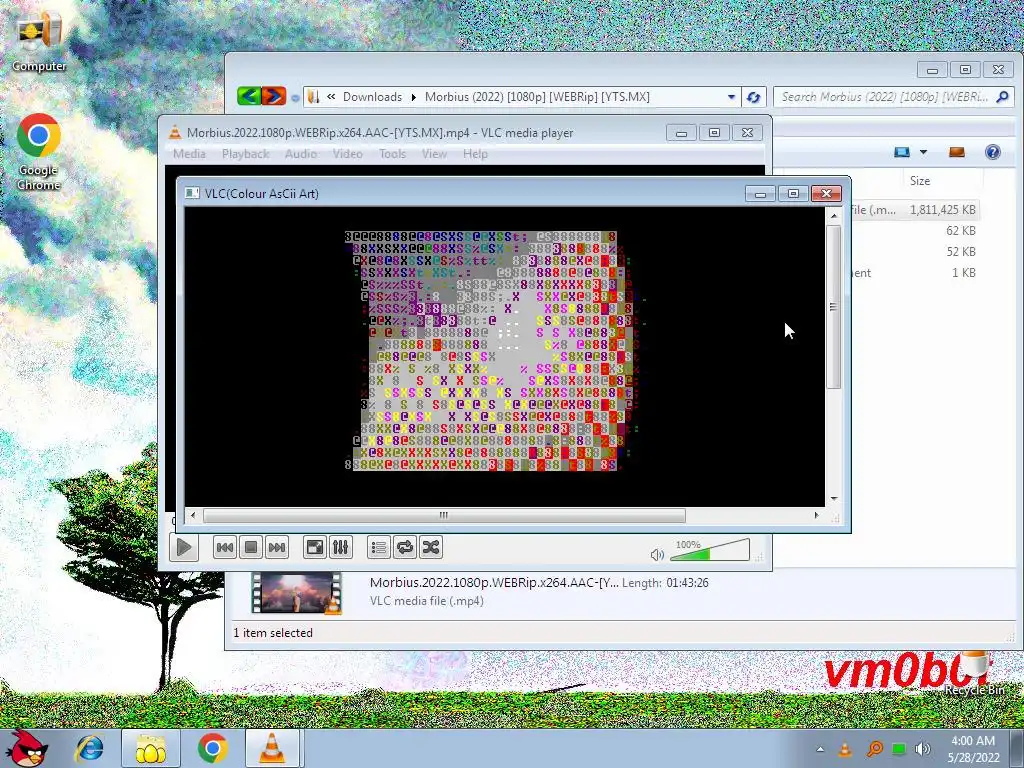
Task: Expand the address bar history dropdown
Action: point(731,97)
